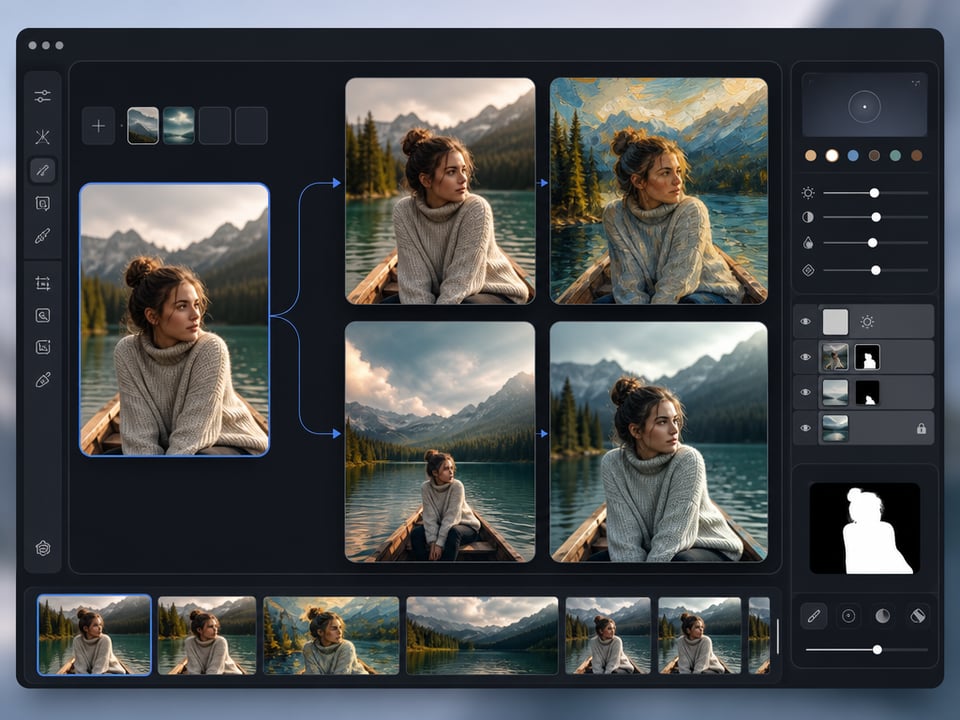Screen dimensions: 960x720
Task: Click the saturation droplet icon
Action: click(x=808, y=243)
